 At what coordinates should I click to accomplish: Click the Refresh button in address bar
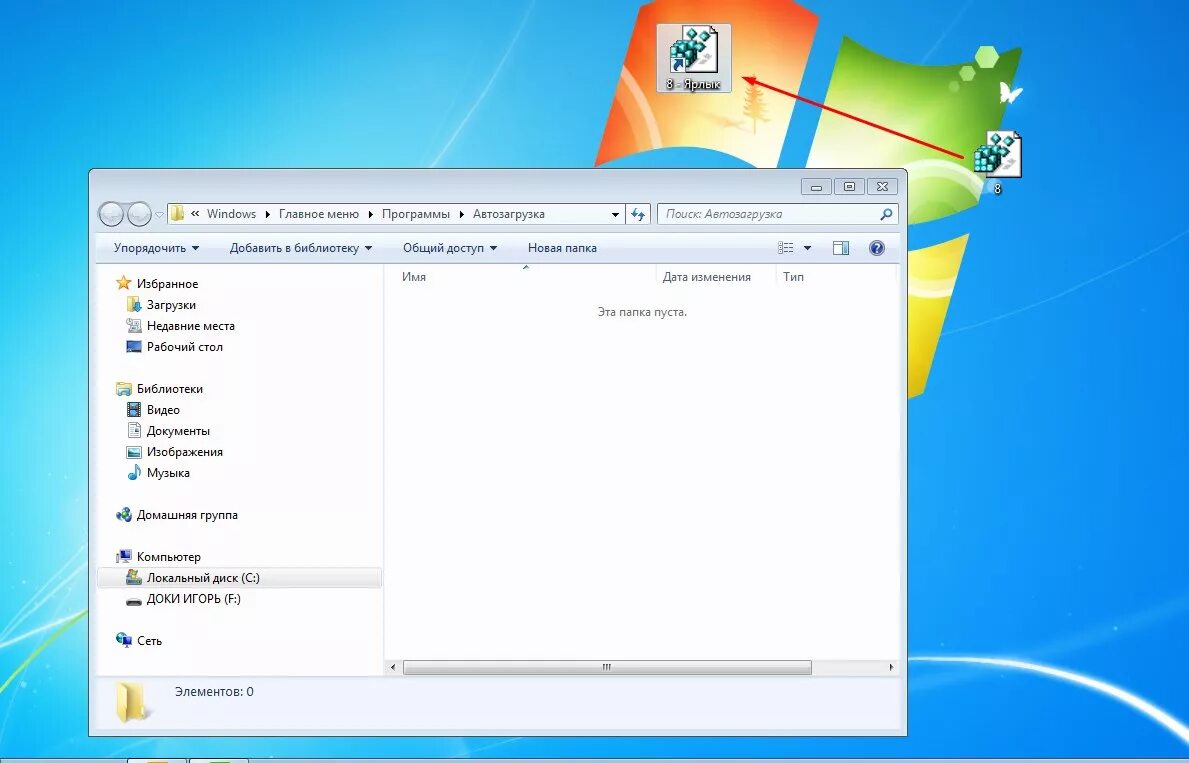(638, 215)
